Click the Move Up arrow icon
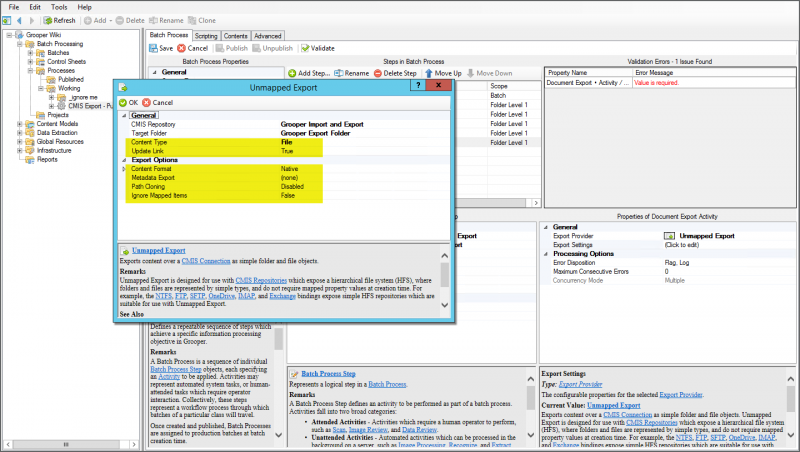 coord(427,73)
